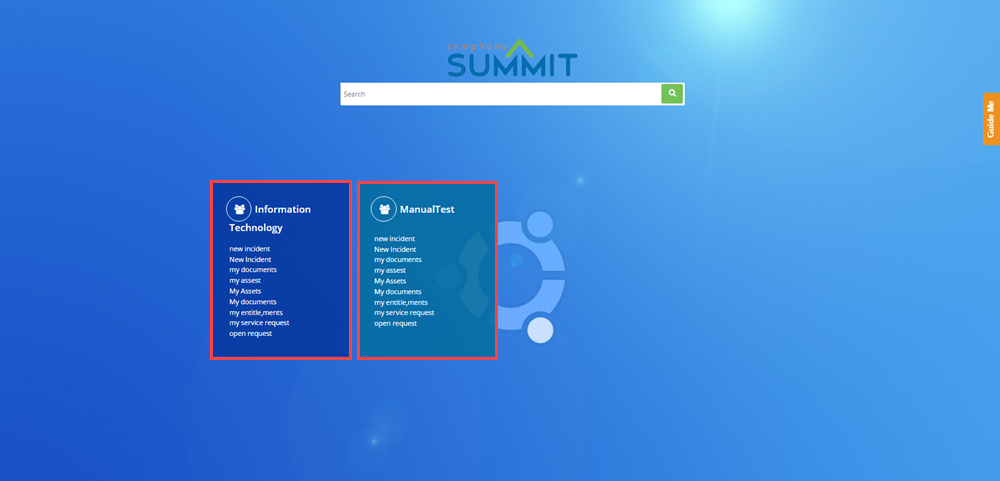This screenshot has width=1000, height=481.
Task: Open the ManualTest heading
Action: tap(427, 210)
